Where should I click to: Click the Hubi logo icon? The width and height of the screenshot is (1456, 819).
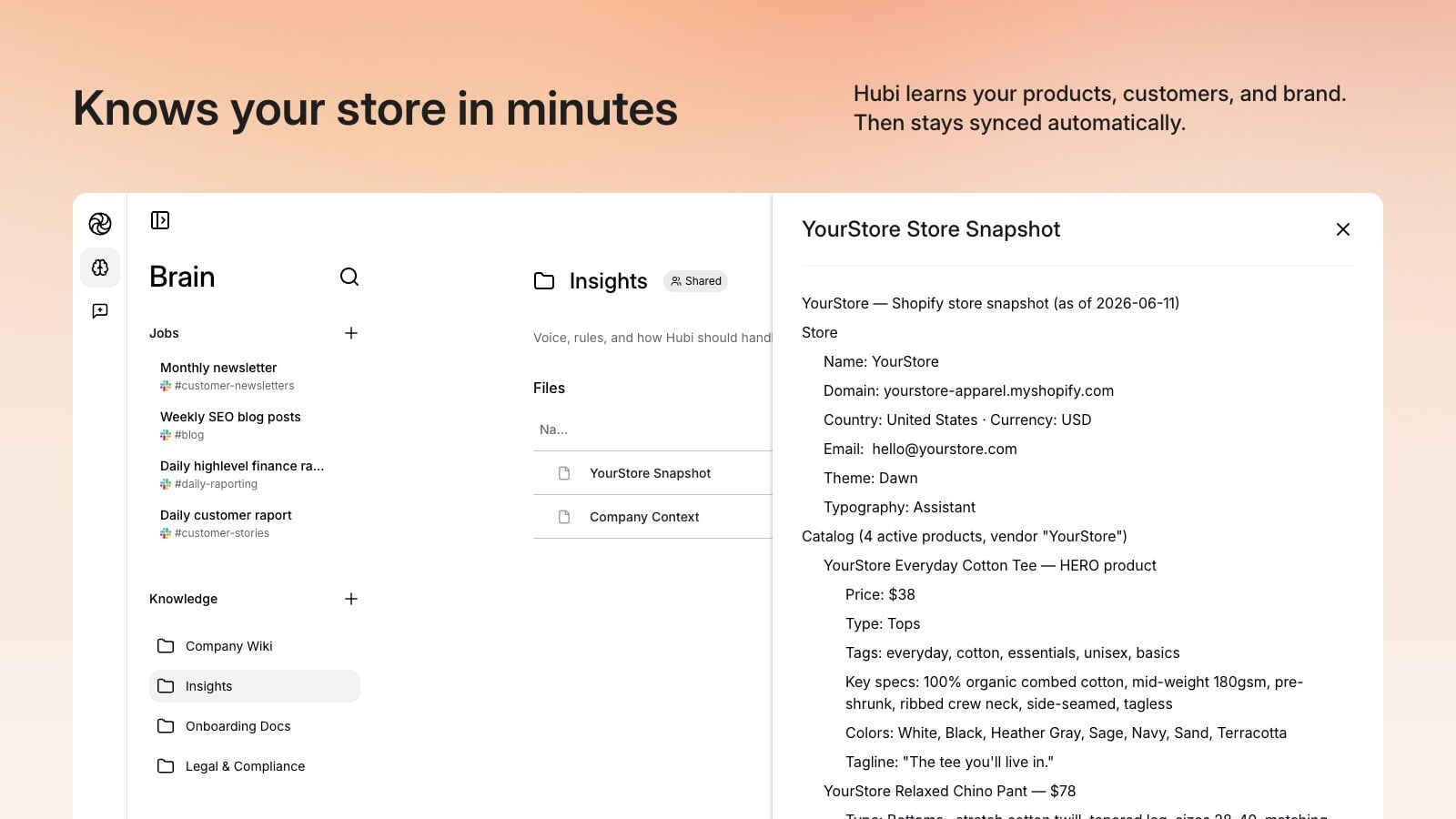pos(100,224)
